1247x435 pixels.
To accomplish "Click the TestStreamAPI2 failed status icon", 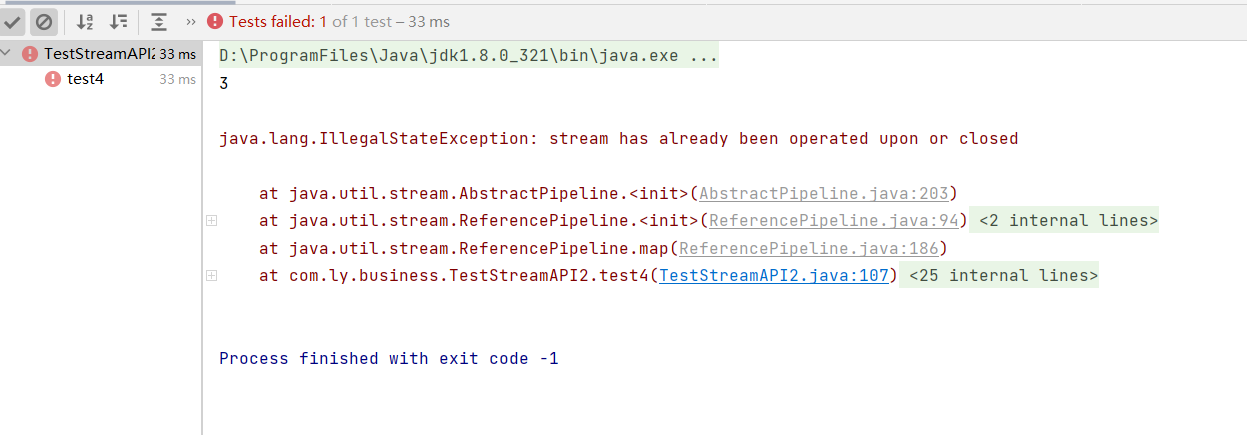I will point(30,54).
